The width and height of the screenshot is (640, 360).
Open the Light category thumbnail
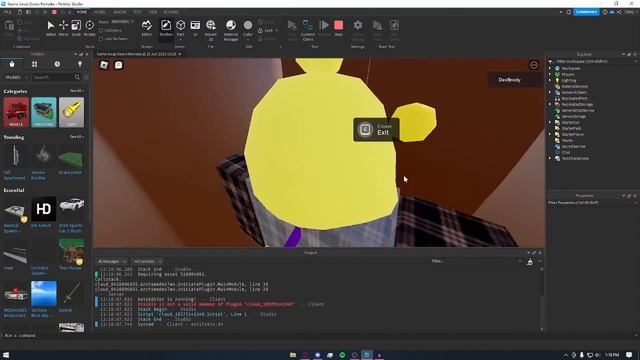pyautogui.click(x=71, y=112)
